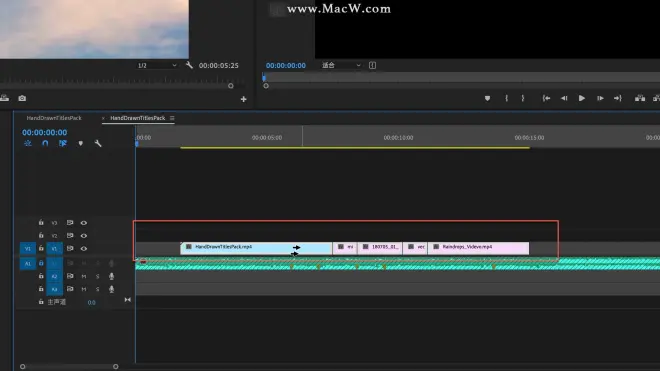Viewport: 660px width, 371px height.
Task: Open the Button Editor plus in Source monitor
Action: coord(243,99)
